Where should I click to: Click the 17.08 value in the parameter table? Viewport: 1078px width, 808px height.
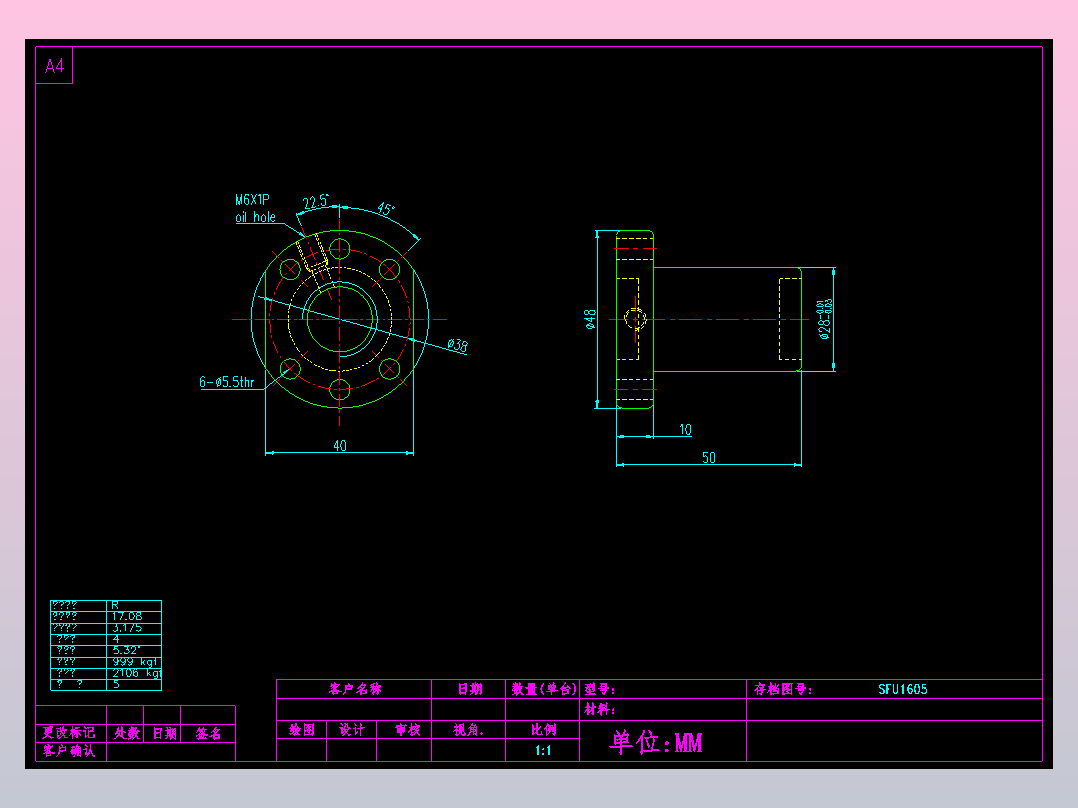[127, 616]
